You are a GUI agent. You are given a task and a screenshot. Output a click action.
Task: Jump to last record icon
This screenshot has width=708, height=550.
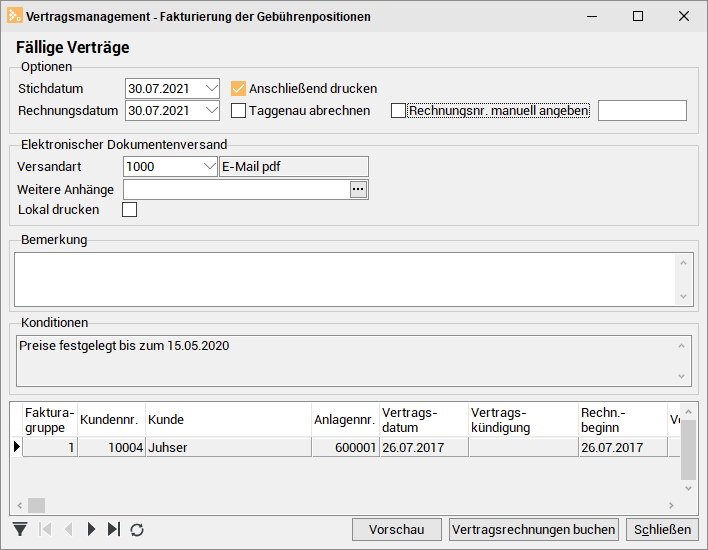click(114, 529)
